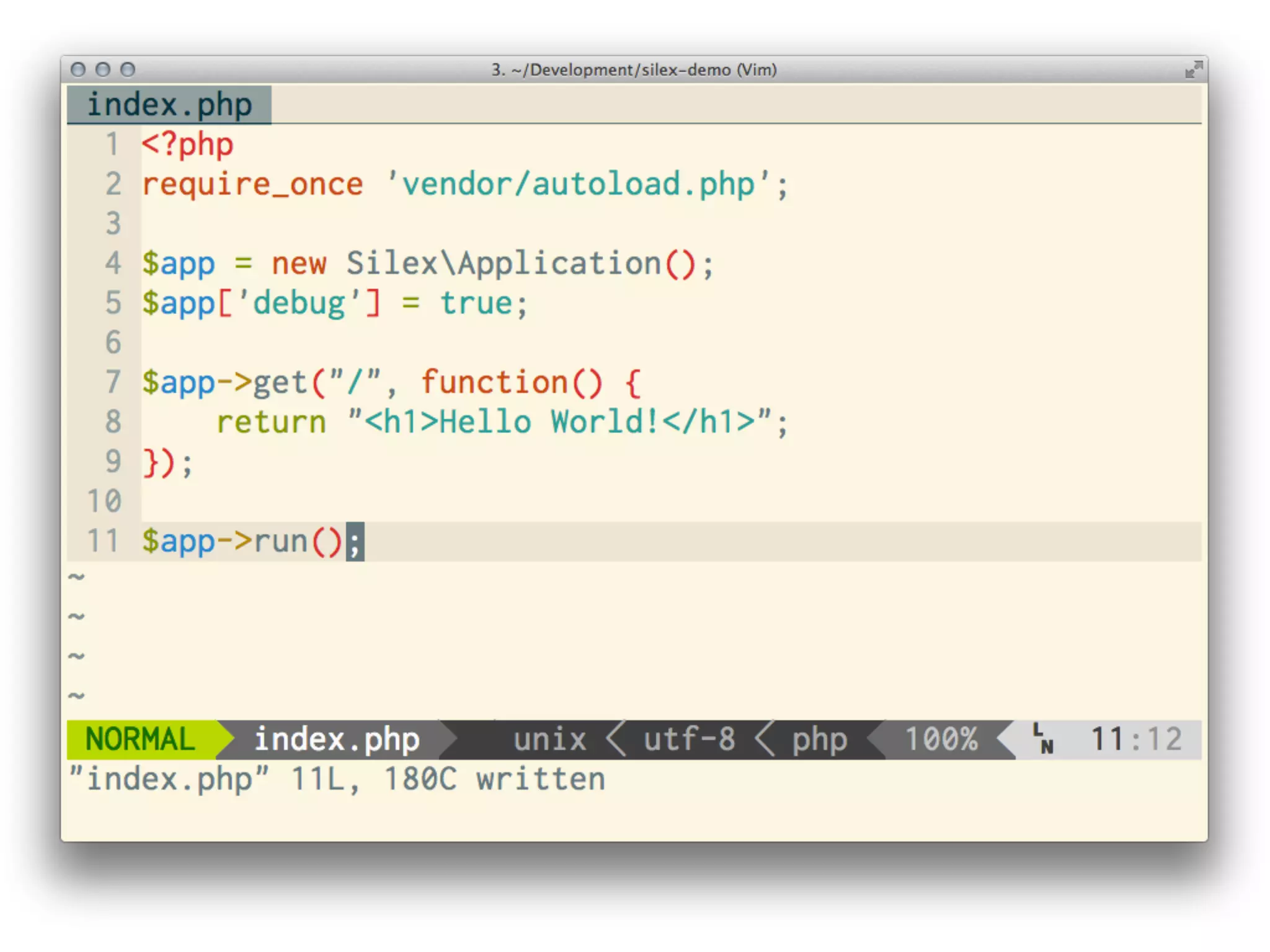This screenshot has height=952, width=1270.
Task: Click the red close window button
Action: pyautogui.click(x=78, y=69)
